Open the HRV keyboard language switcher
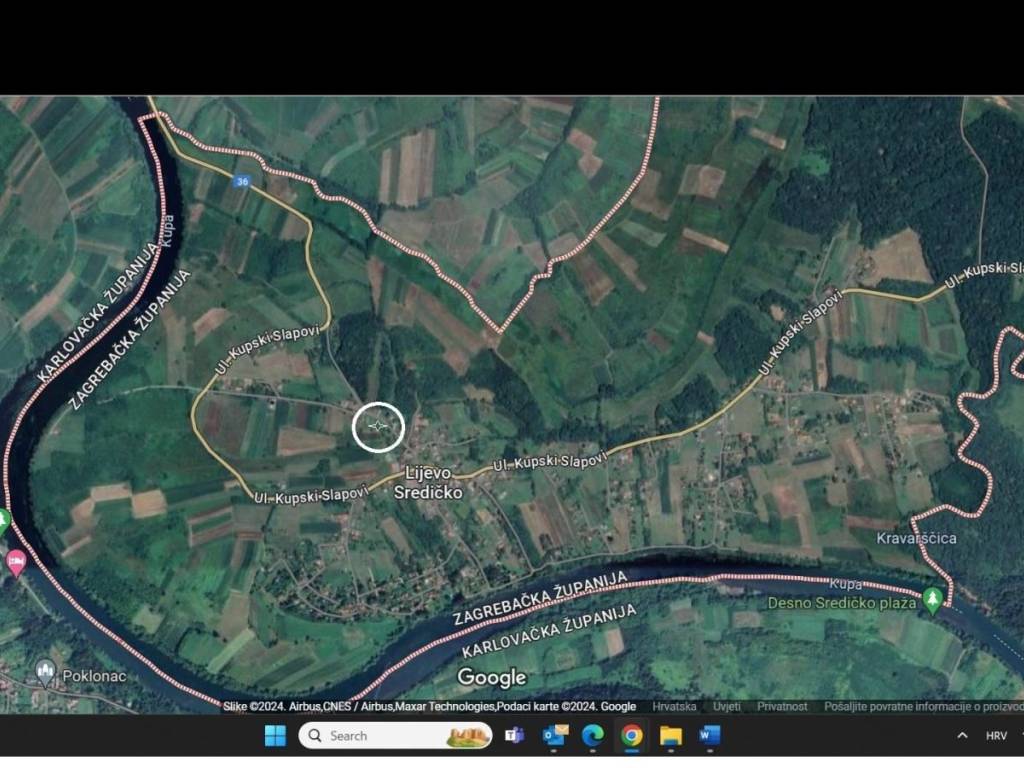 [x=996, y=736]
